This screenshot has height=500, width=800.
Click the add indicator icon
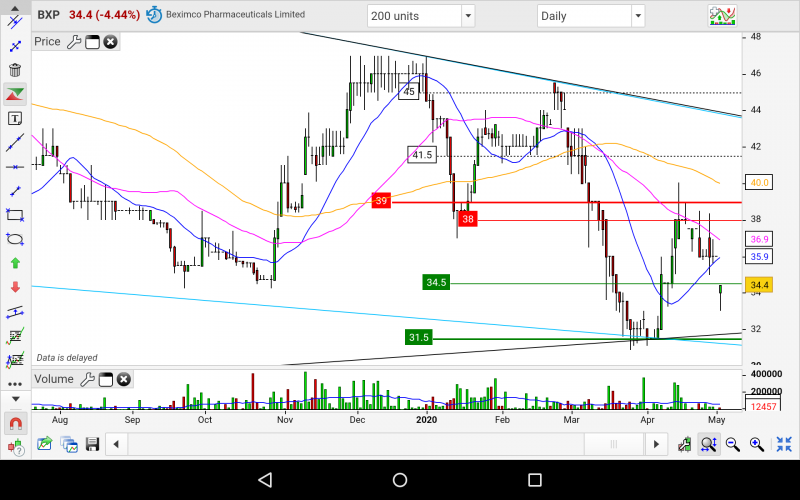click(722, 16)
